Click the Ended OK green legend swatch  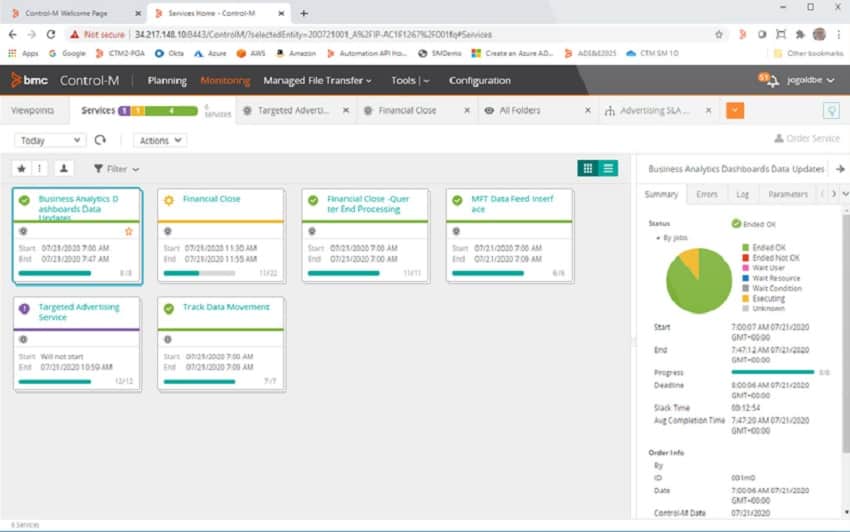point(745,248)
